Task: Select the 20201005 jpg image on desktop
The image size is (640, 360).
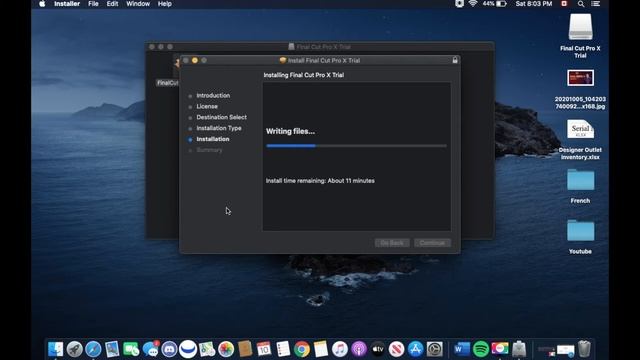Action: [580, 78]
